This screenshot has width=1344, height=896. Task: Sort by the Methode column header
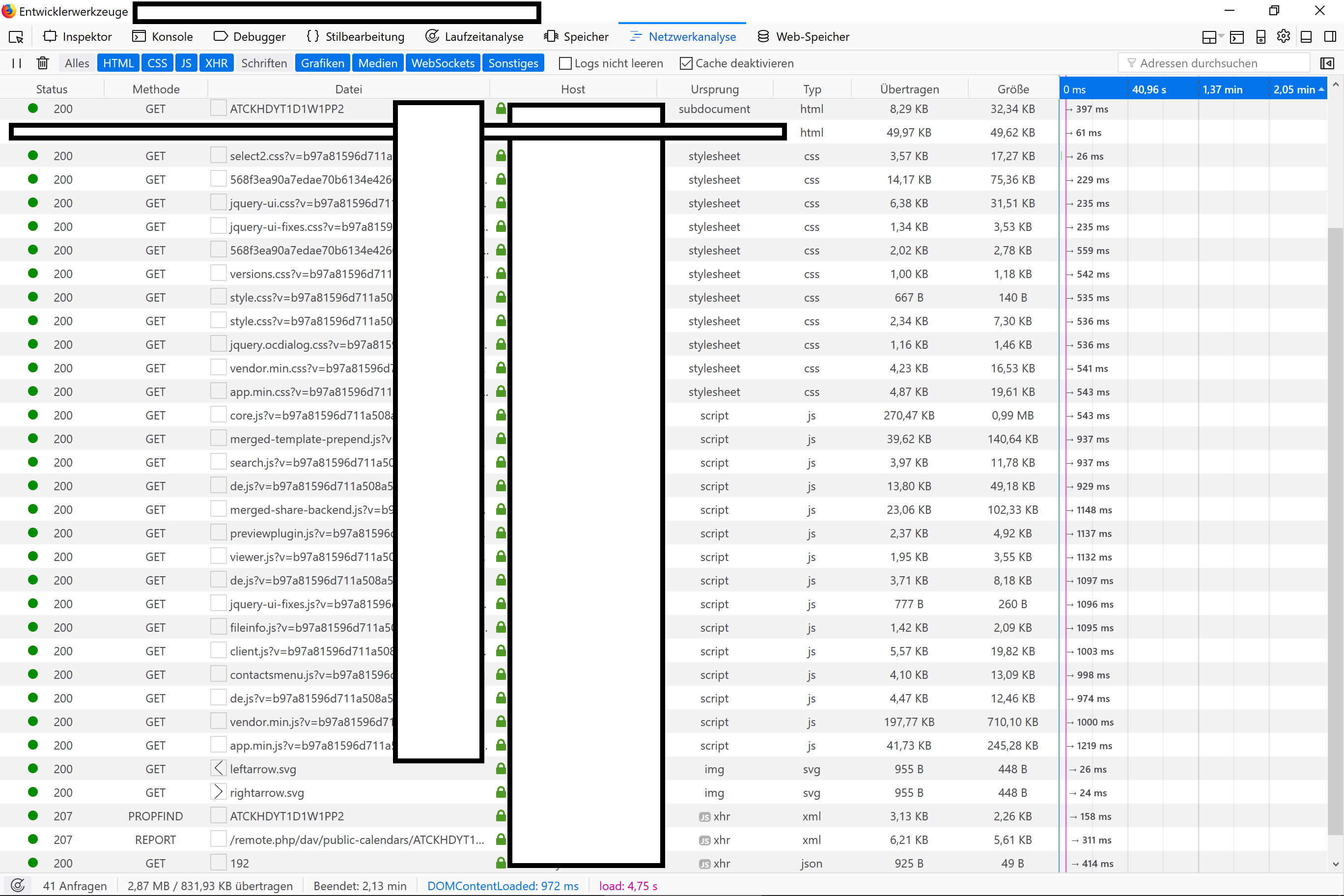(x=155, y=89)
